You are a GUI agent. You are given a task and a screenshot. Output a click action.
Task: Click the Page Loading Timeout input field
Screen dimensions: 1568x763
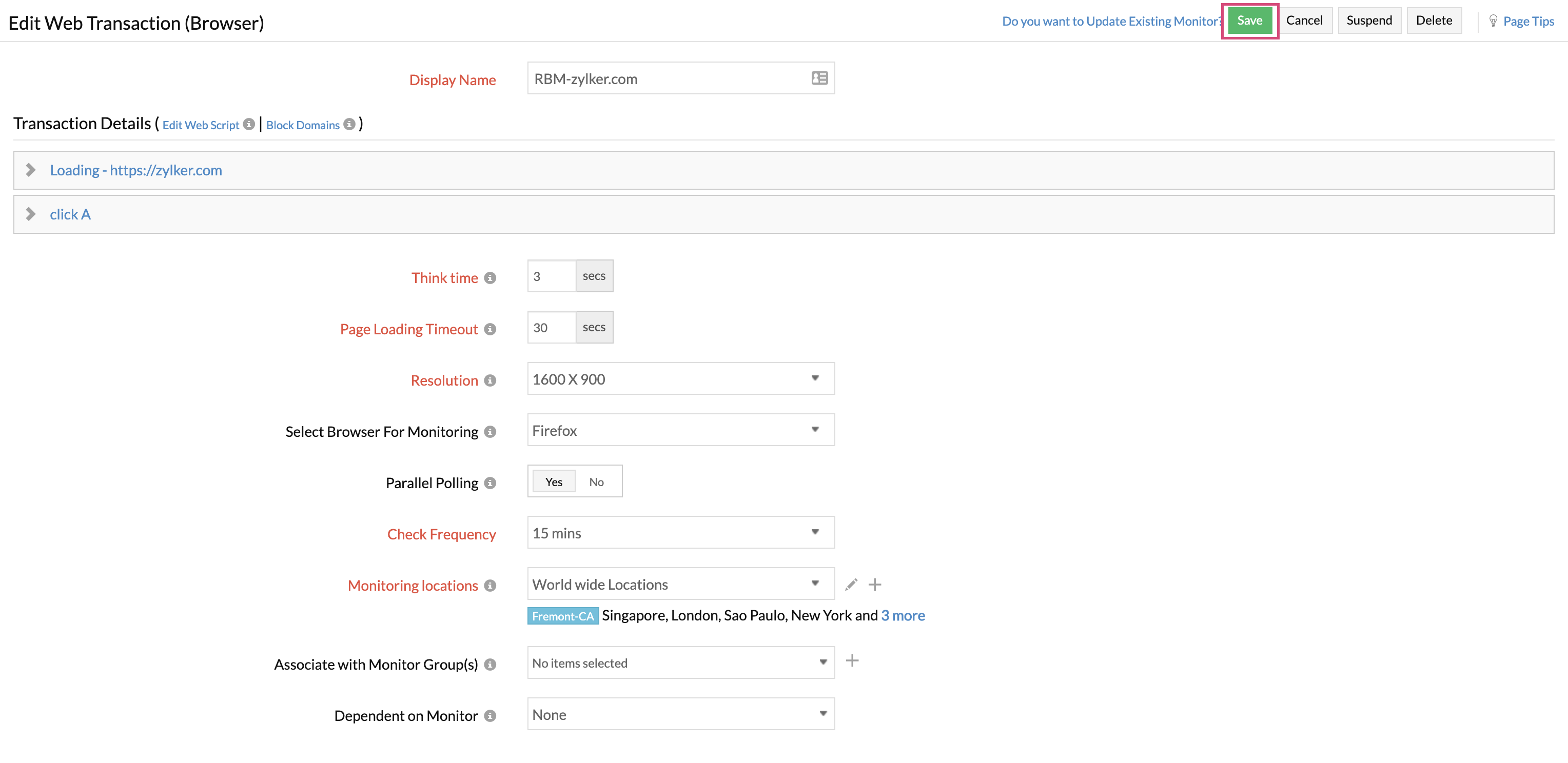click(551, 327)
